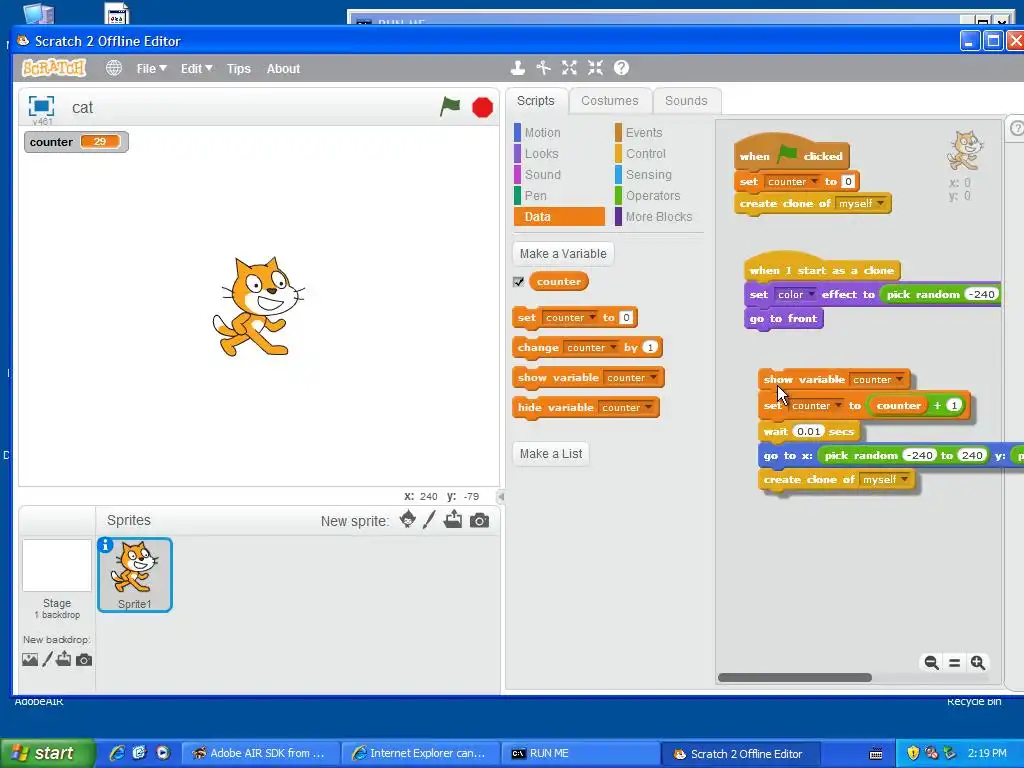Viewport: 1024px width, 768px height.
Task: Select the Sound block category
Action: click(559, 174)
